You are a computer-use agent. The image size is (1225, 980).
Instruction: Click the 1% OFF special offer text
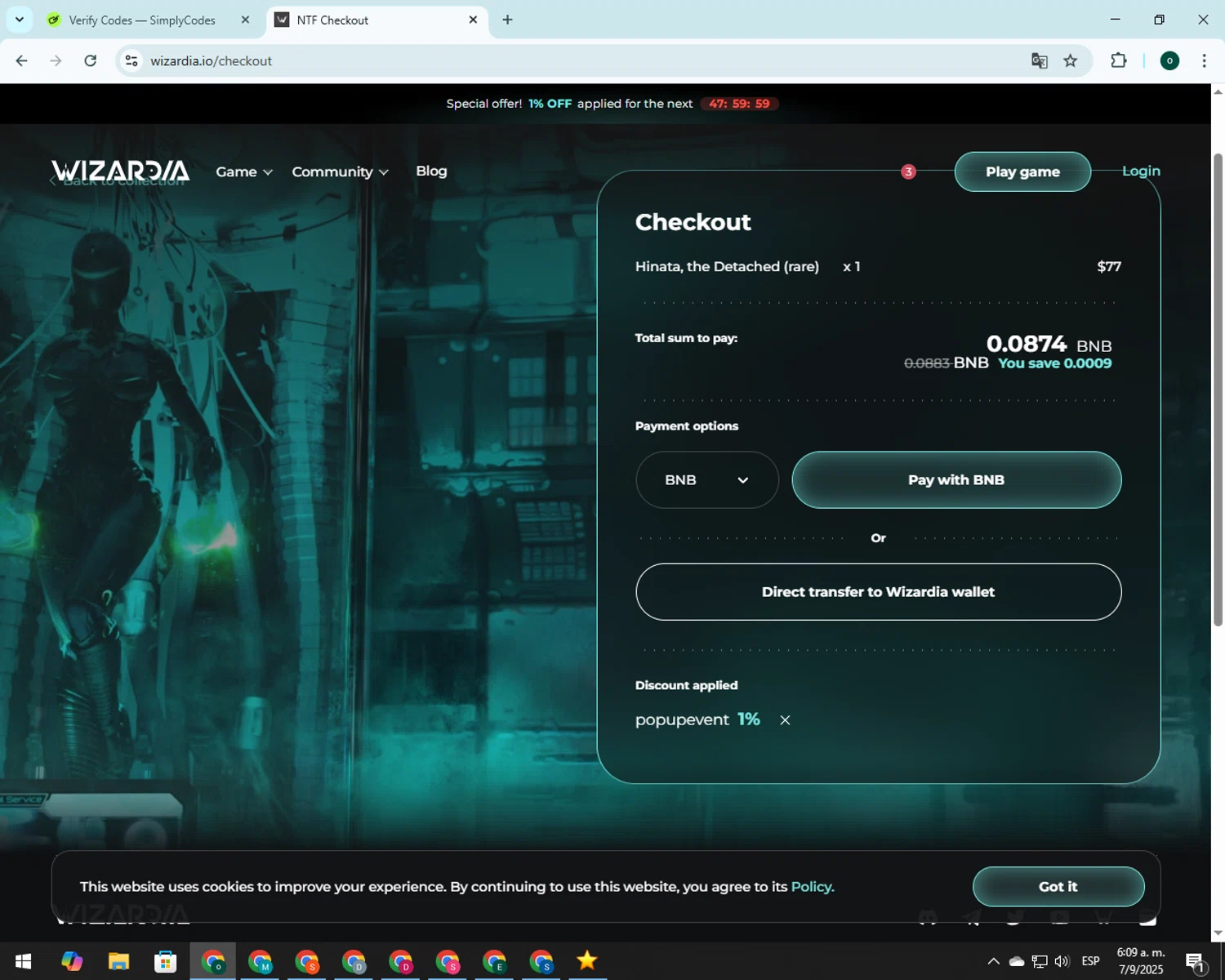pyautogui.click(x=550, y=104)
